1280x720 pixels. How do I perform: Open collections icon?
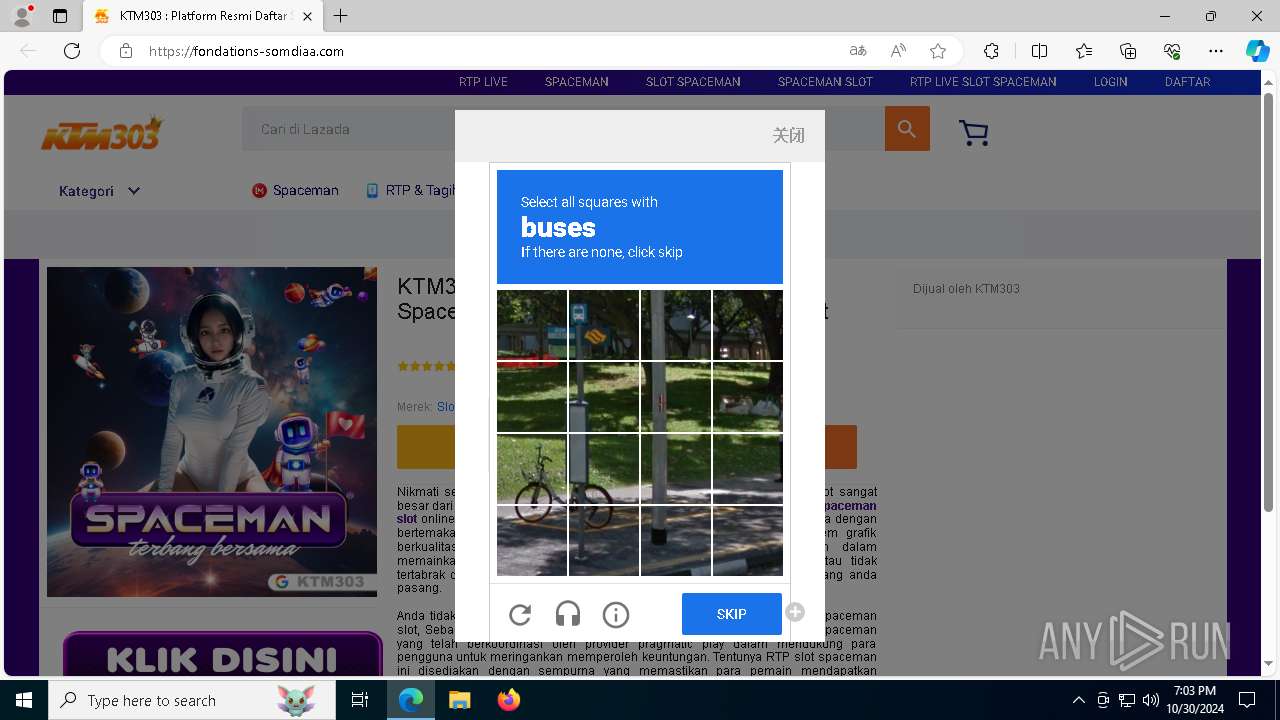point(1128,51)
